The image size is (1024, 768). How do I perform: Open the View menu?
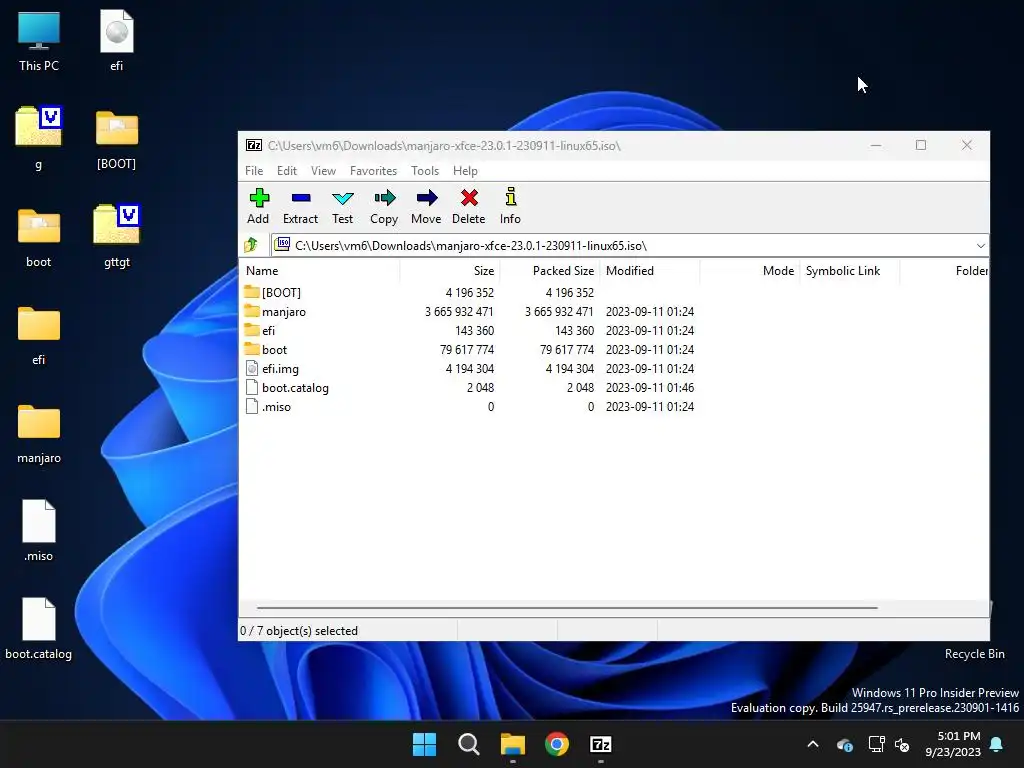tap(323, 170)
